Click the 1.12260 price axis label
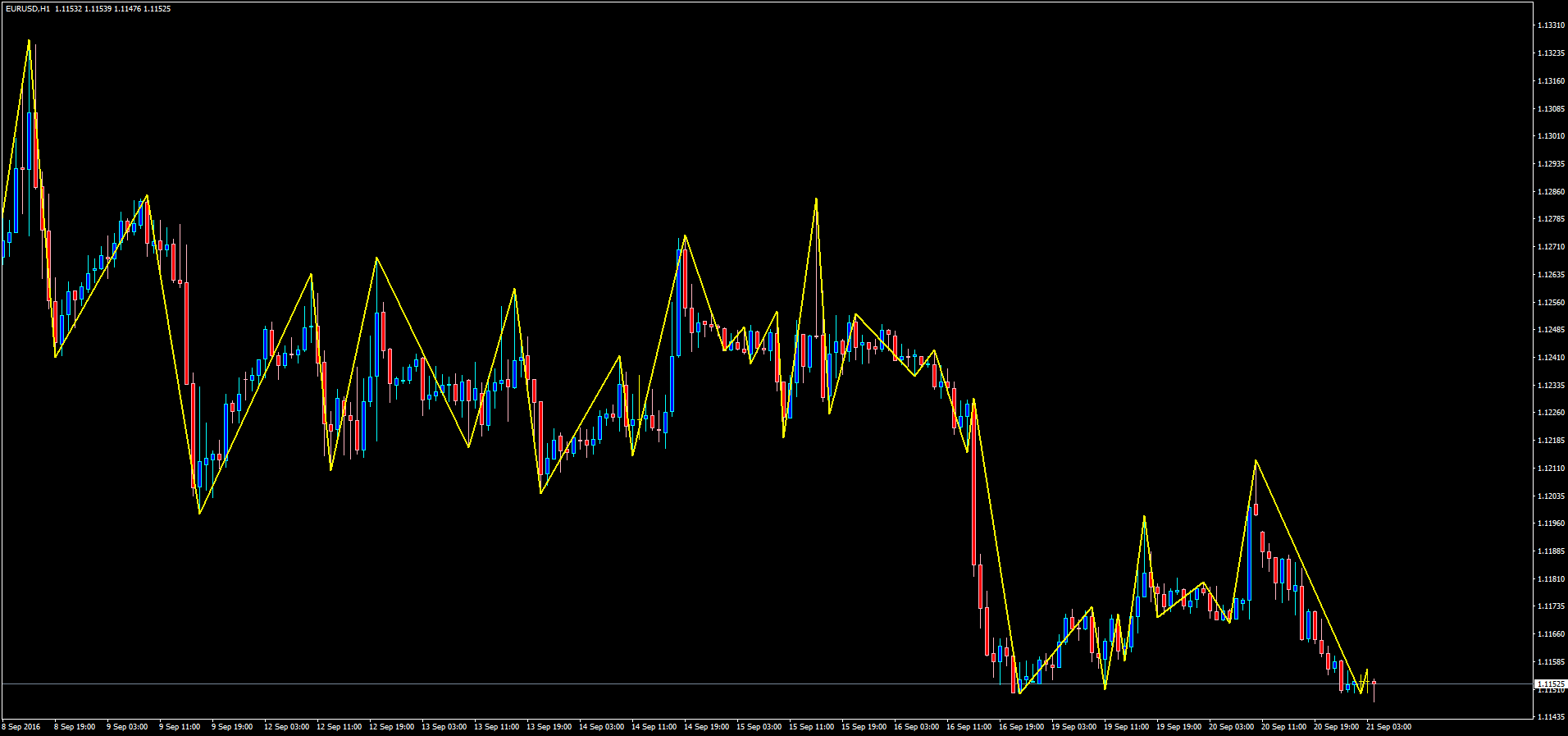Image resolution: width=1568 pixels, height=736 pixels. (1552, 413)
